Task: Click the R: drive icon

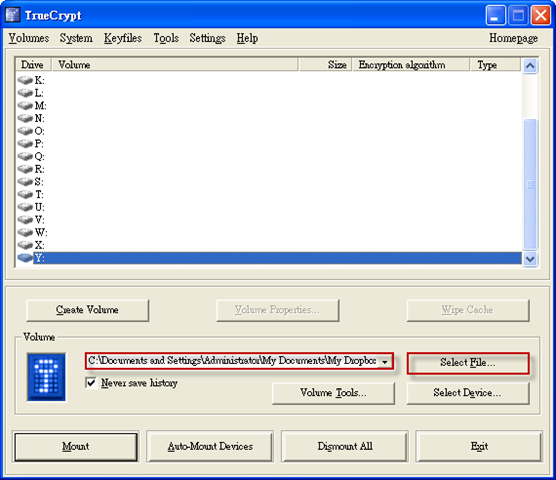Action: (x=25, y=169)
